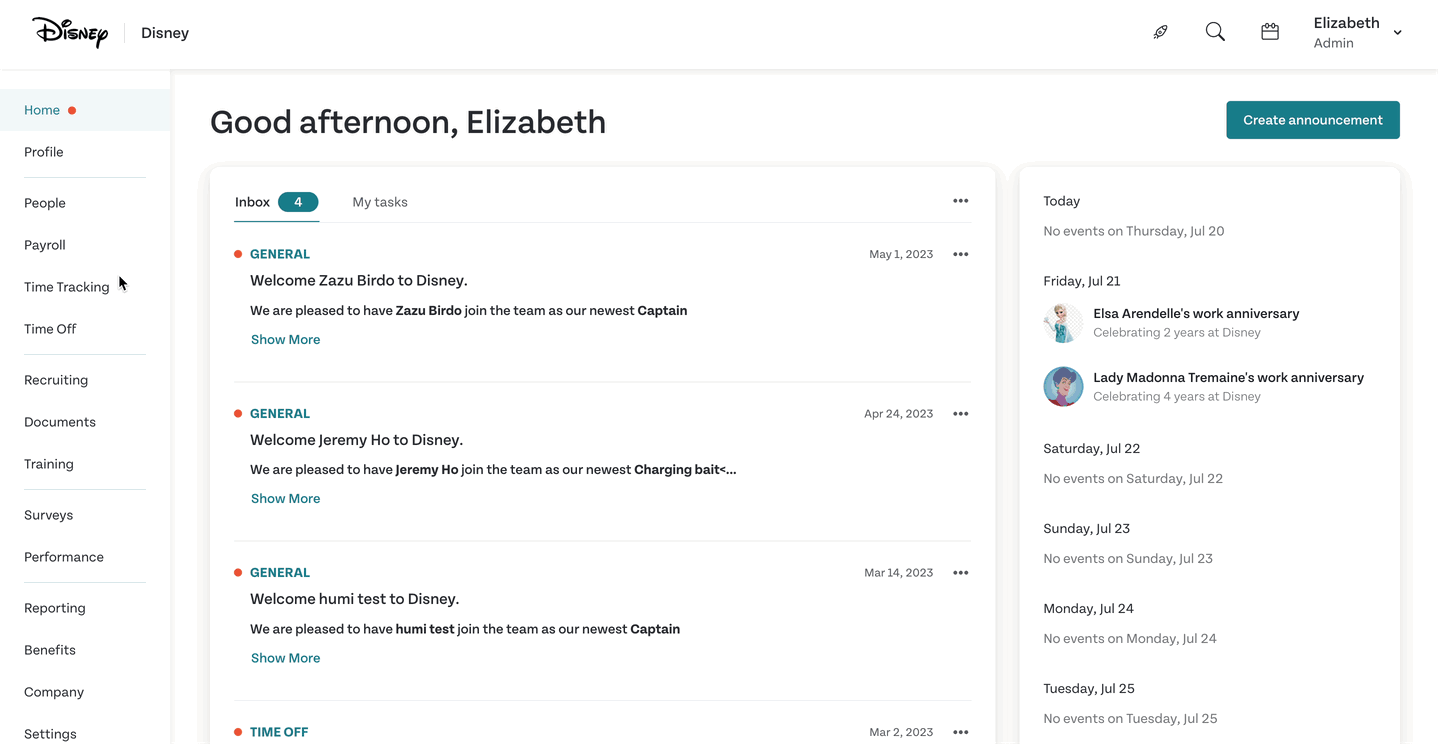Screen dimensions: 1438x744
Task: Open inbox options three-dot menu
Action: pos(960,201)
